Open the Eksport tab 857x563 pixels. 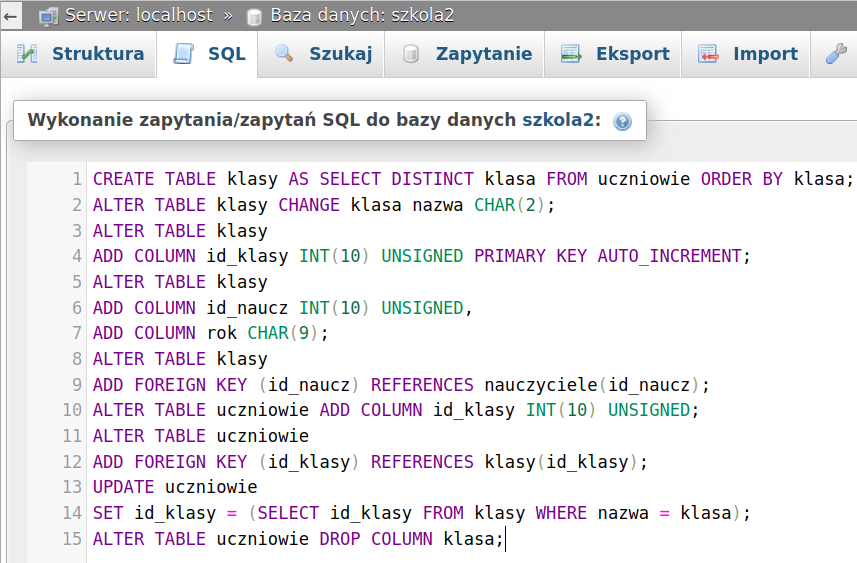(613, 54)
